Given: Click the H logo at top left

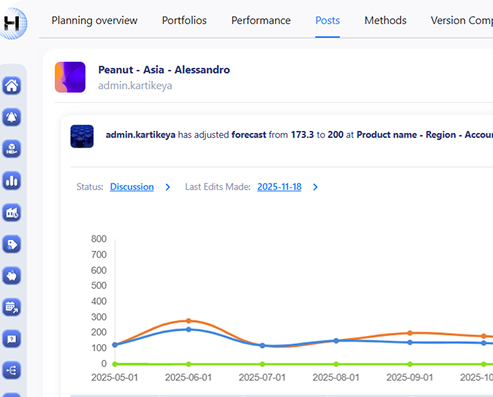Looking at the screenshot, I should [x=13, y=23].
